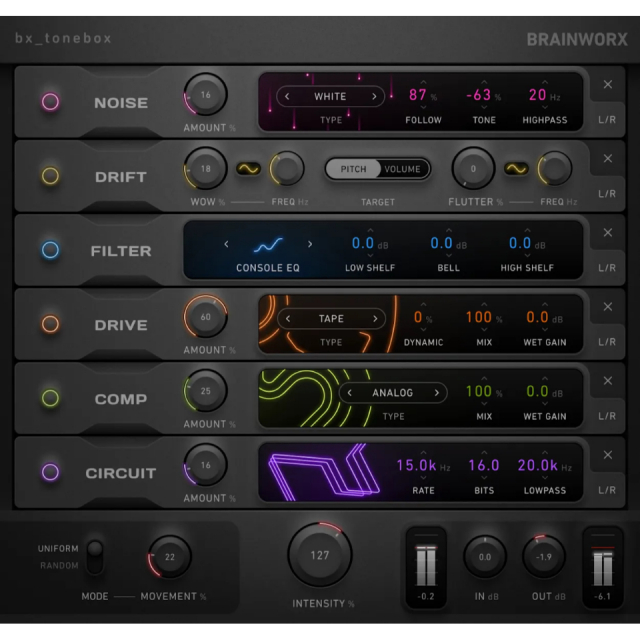This screenshot has height=640, width=640.
Task: Go to next filter after CONSOLE EQ
Action: point(310,244)
